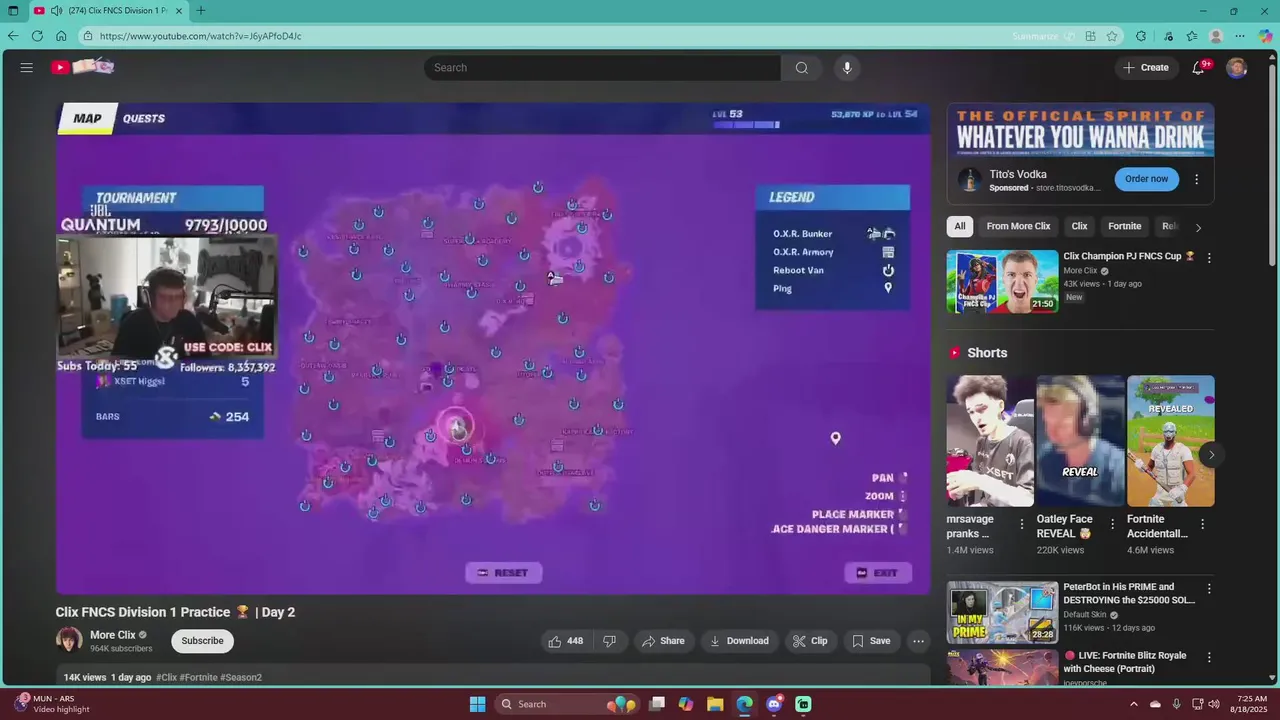This screenshot has height=720, width=1280.
Task: Select the Fortnite filter chip
Action: coord(1124,226)
